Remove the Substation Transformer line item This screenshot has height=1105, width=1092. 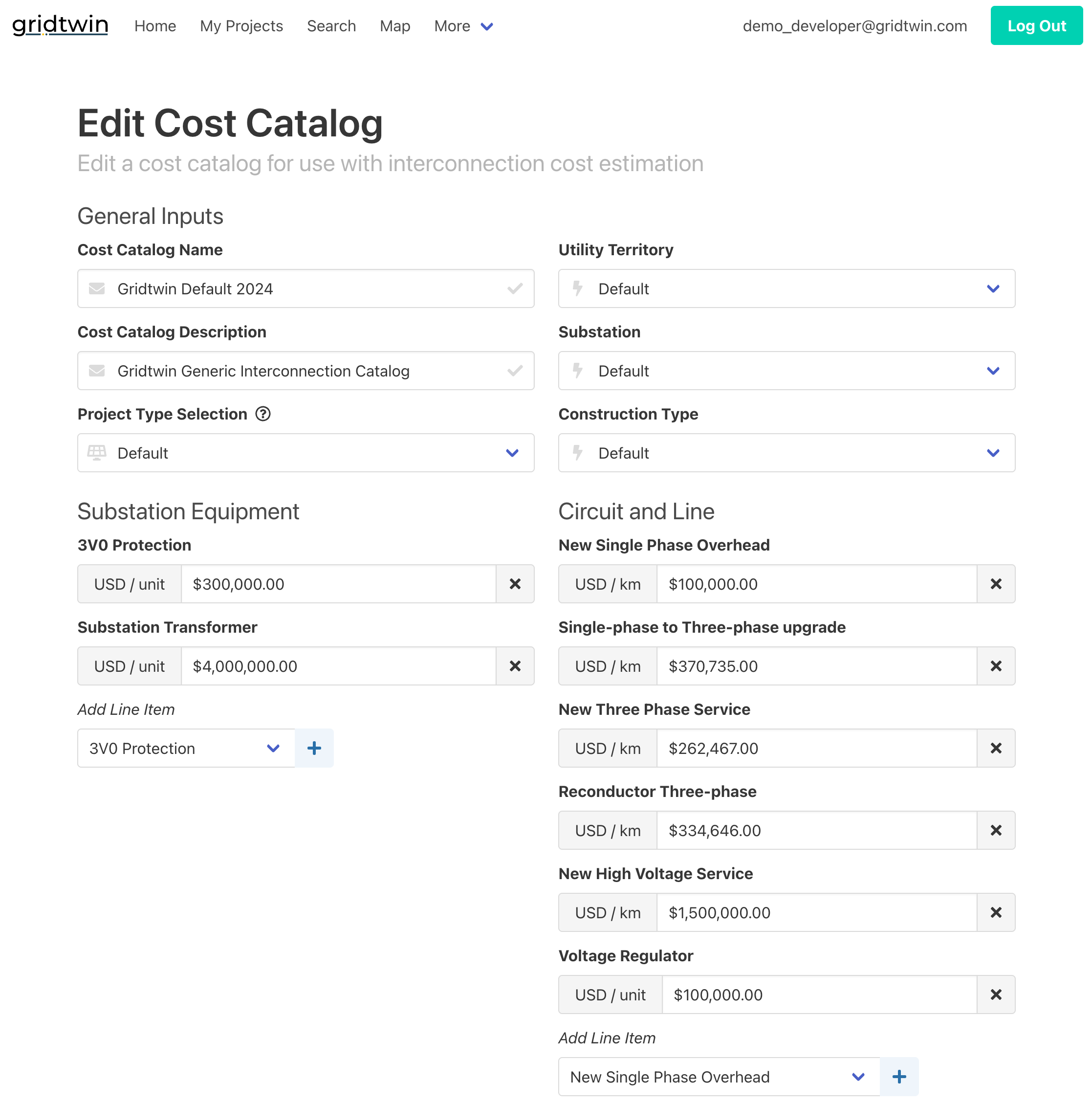[x=514, y=666]
